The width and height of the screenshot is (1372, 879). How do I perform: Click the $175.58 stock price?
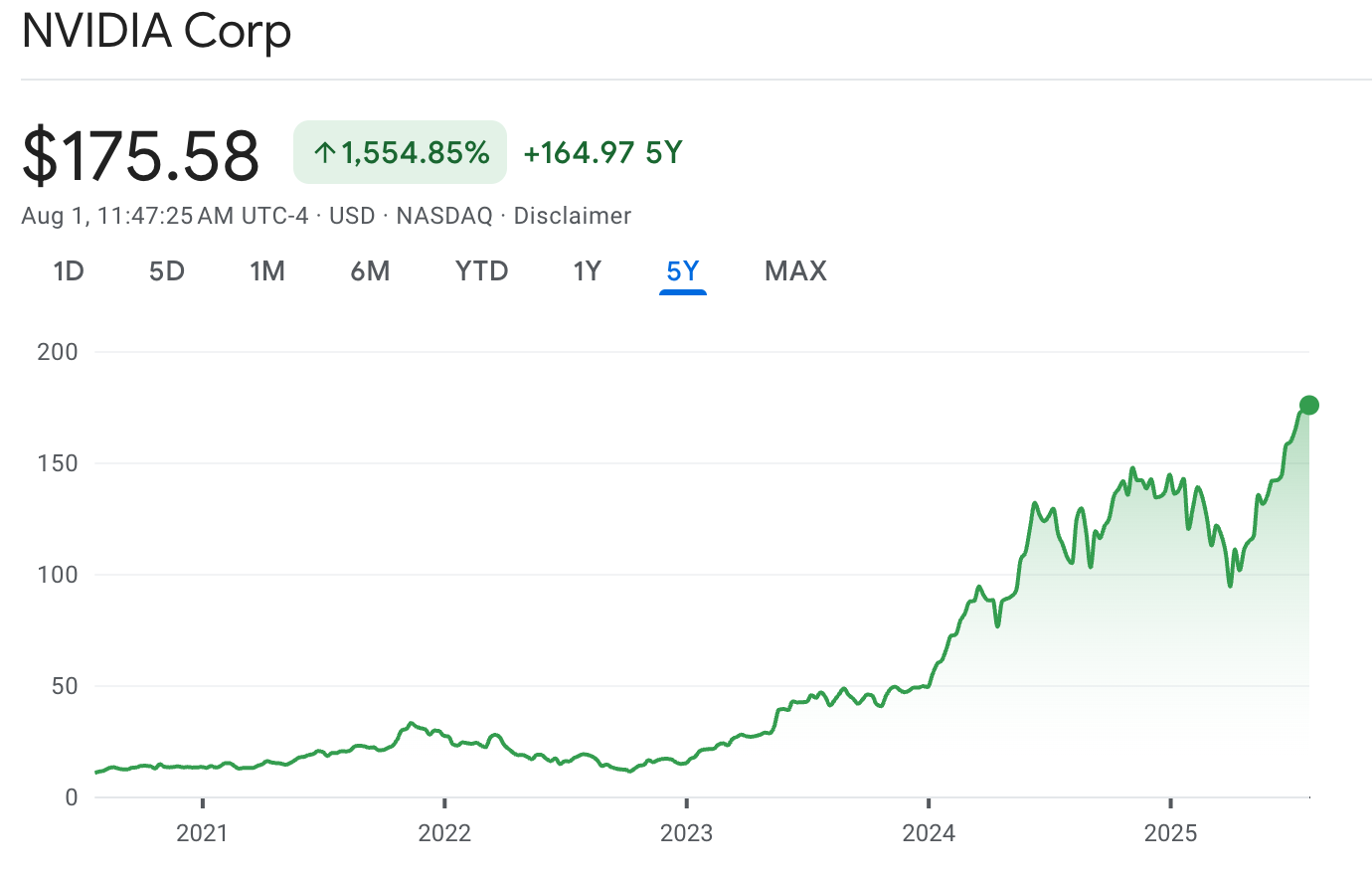140,155
